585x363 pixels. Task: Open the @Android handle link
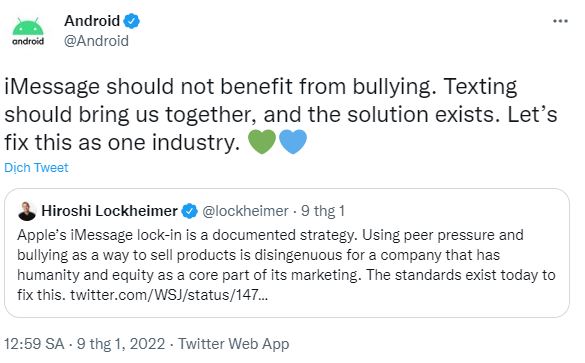96,41
